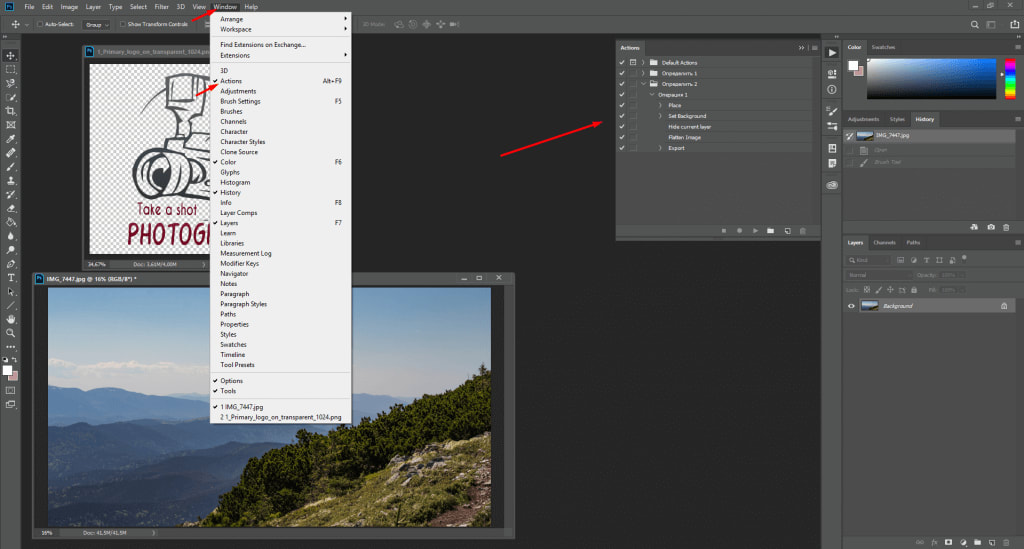
Task: Click the Actions play icon in collapsed dock
Action: pyautogui.click(x=832, y=53)
